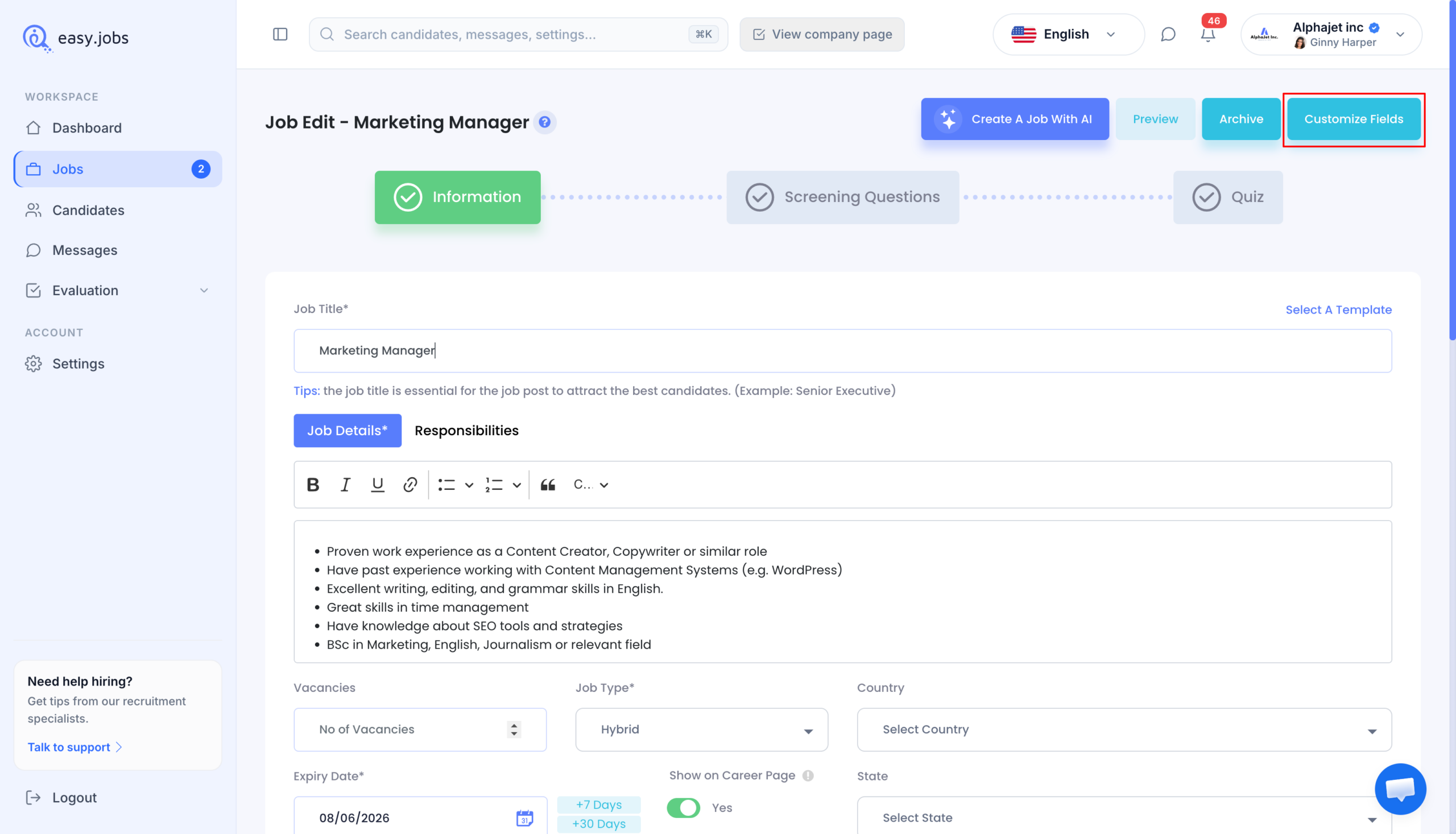Click Select A Template link
Image resolution: width=1456 pixels, height=834 pixels.
1338,310
